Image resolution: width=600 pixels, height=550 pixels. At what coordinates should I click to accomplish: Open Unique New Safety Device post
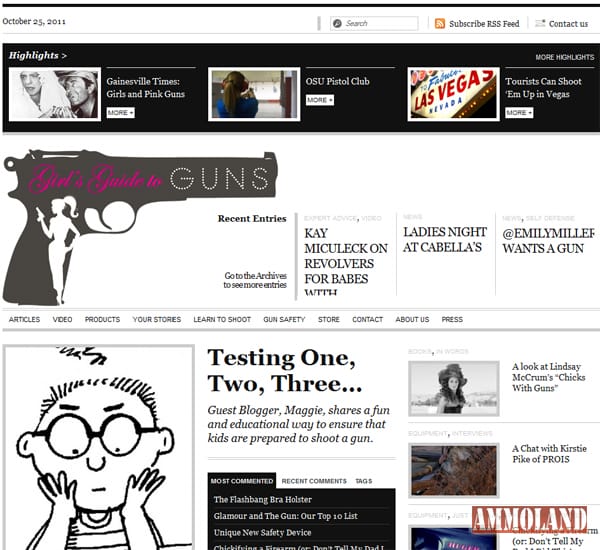point(262,532)
